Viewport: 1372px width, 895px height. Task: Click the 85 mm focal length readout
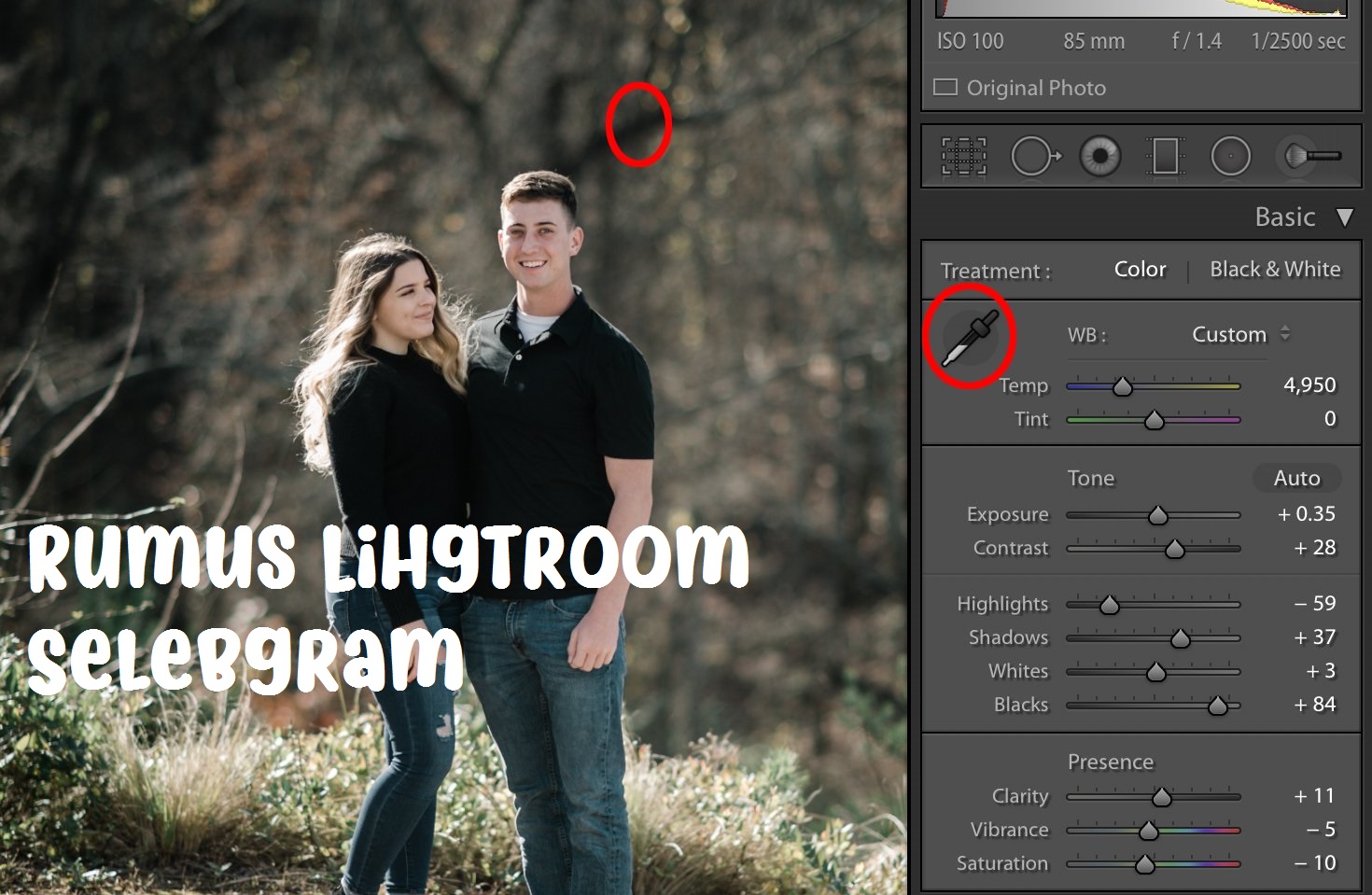1094,41
